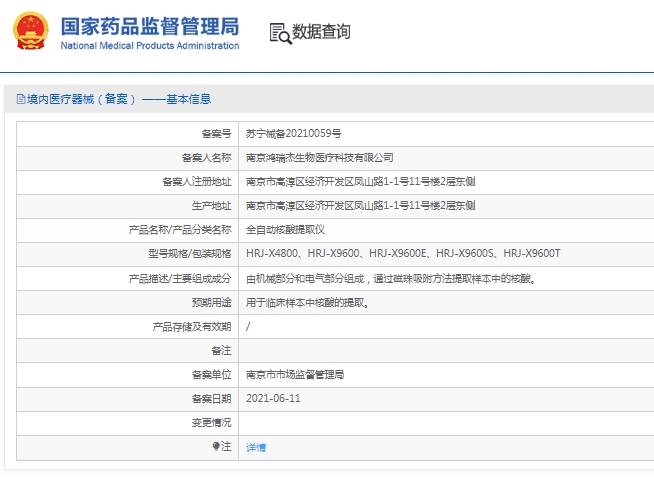Viewport: 654px width, 479px height.
Task: Click the 变更情况 row label
Action: pyautogui.click(x=211, y=423)
